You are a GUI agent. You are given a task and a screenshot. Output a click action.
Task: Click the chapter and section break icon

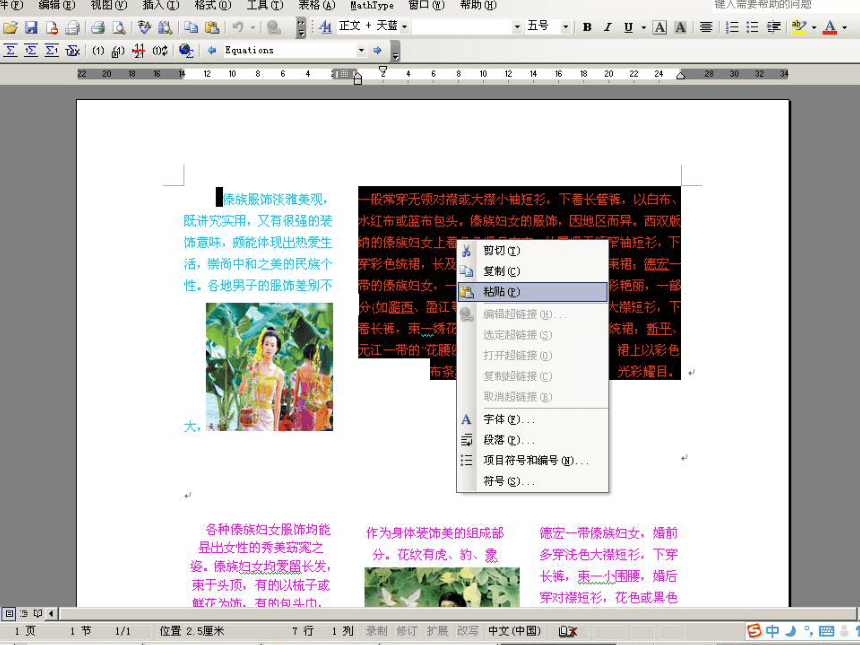(139, 50)
